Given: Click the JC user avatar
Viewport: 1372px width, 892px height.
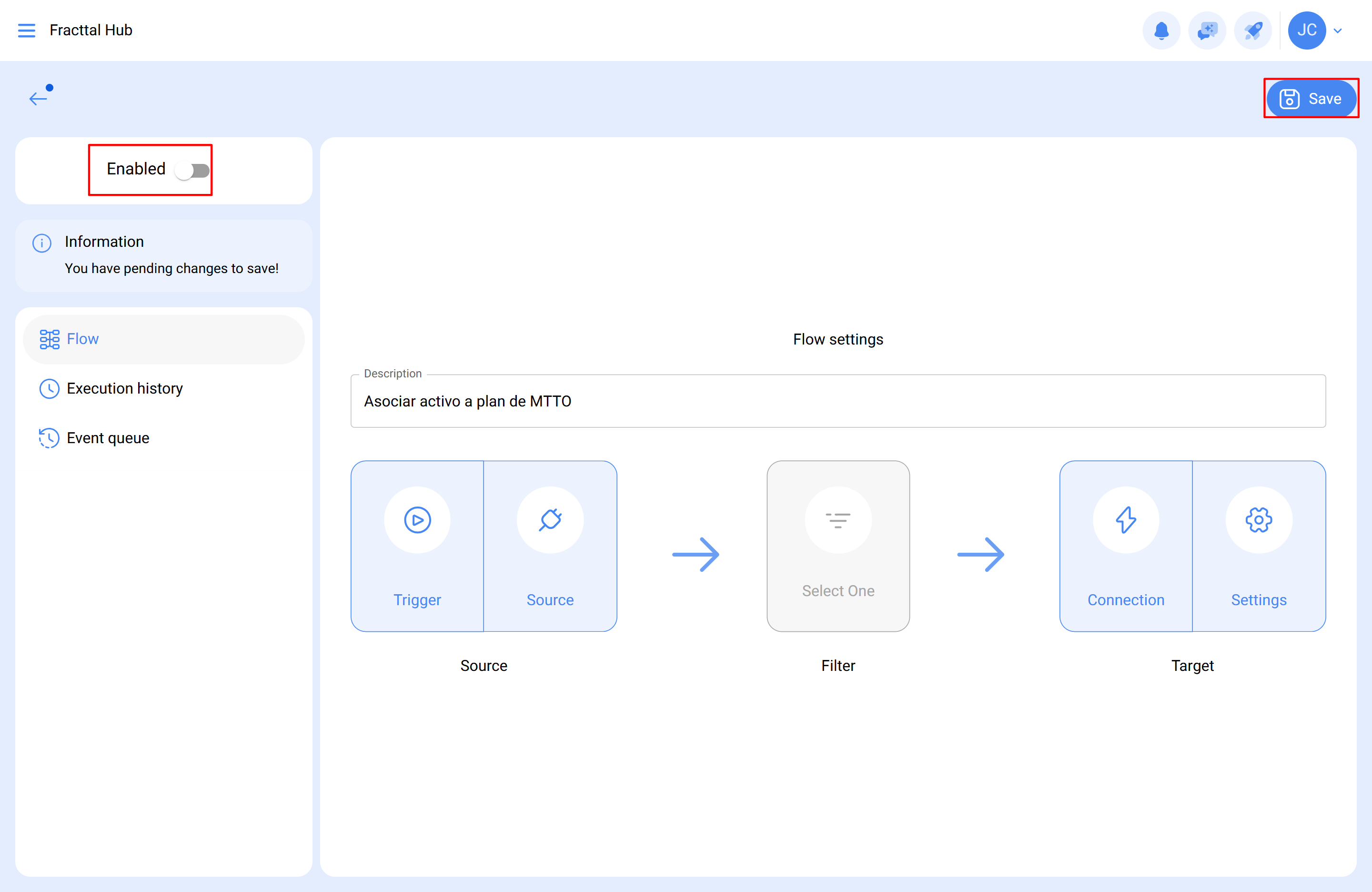Looking at the screenshot, I should tap(1306, 30).
